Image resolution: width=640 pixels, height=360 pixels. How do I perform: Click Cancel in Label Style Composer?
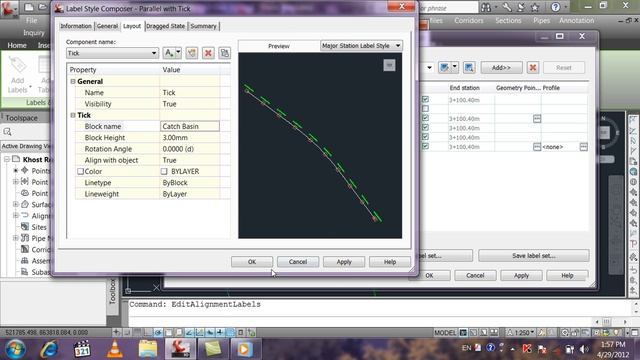pos(298,262)
